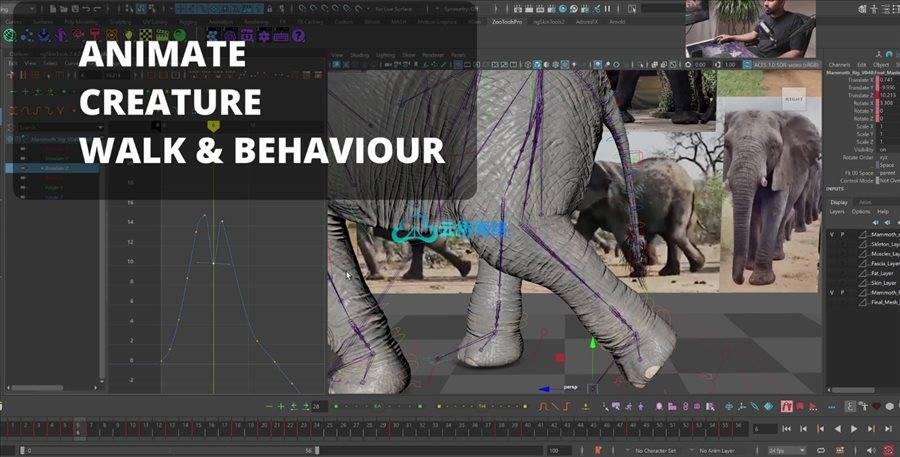
Task: Click the purple keyboard shelf icon
Action: [x=281, y=36]
